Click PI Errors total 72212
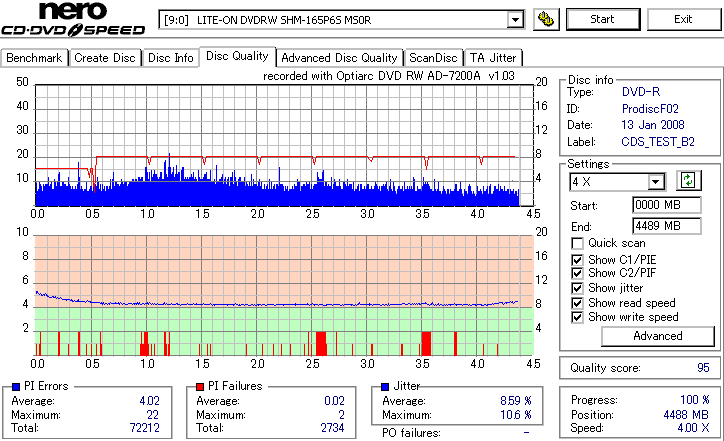The height and width of the screenshot is (441, 724). click(x=145, y=428)
